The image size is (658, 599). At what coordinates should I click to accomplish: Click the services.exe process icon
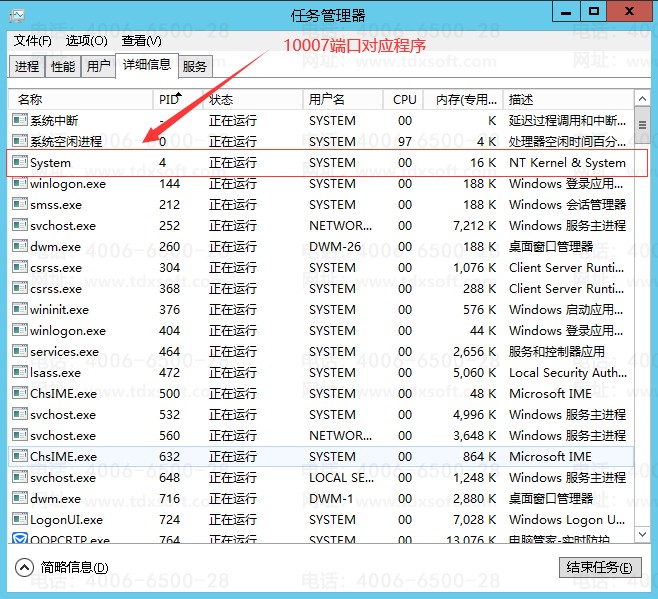pyautogui.click(x=19, y=351)
